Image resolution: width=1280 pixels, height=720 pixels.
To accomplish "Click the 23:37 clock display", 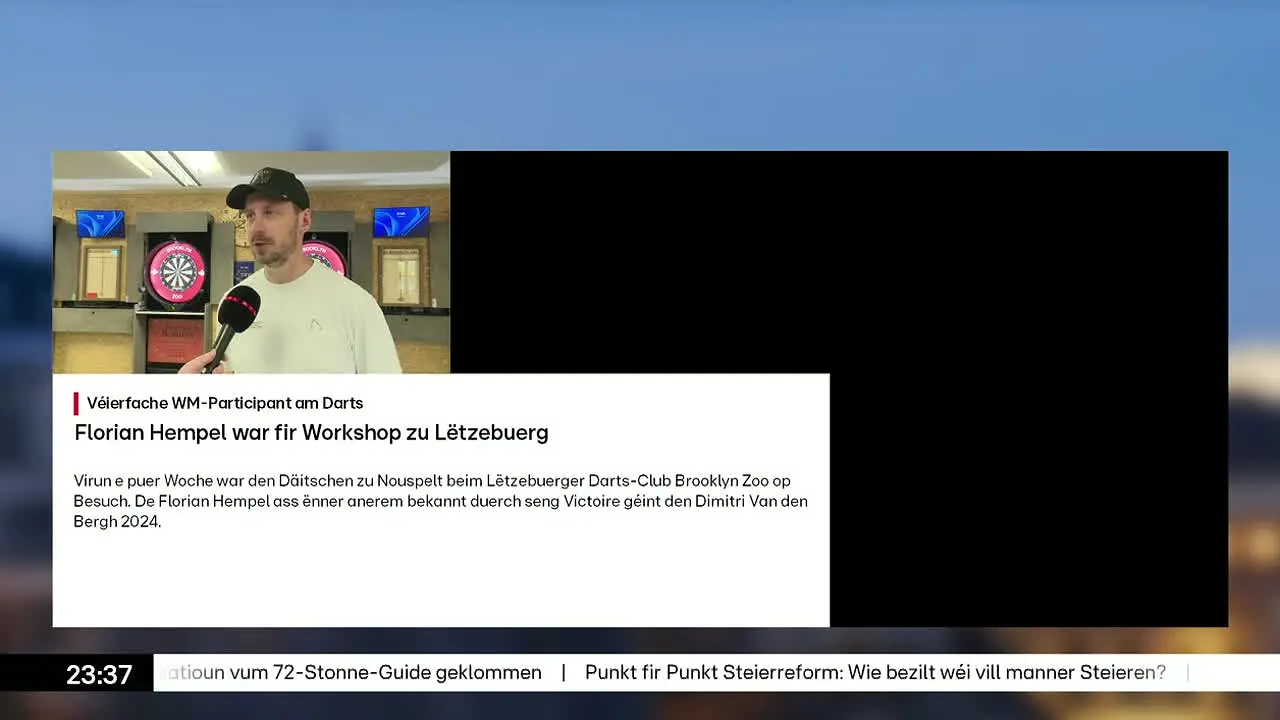I will [99, 674].
